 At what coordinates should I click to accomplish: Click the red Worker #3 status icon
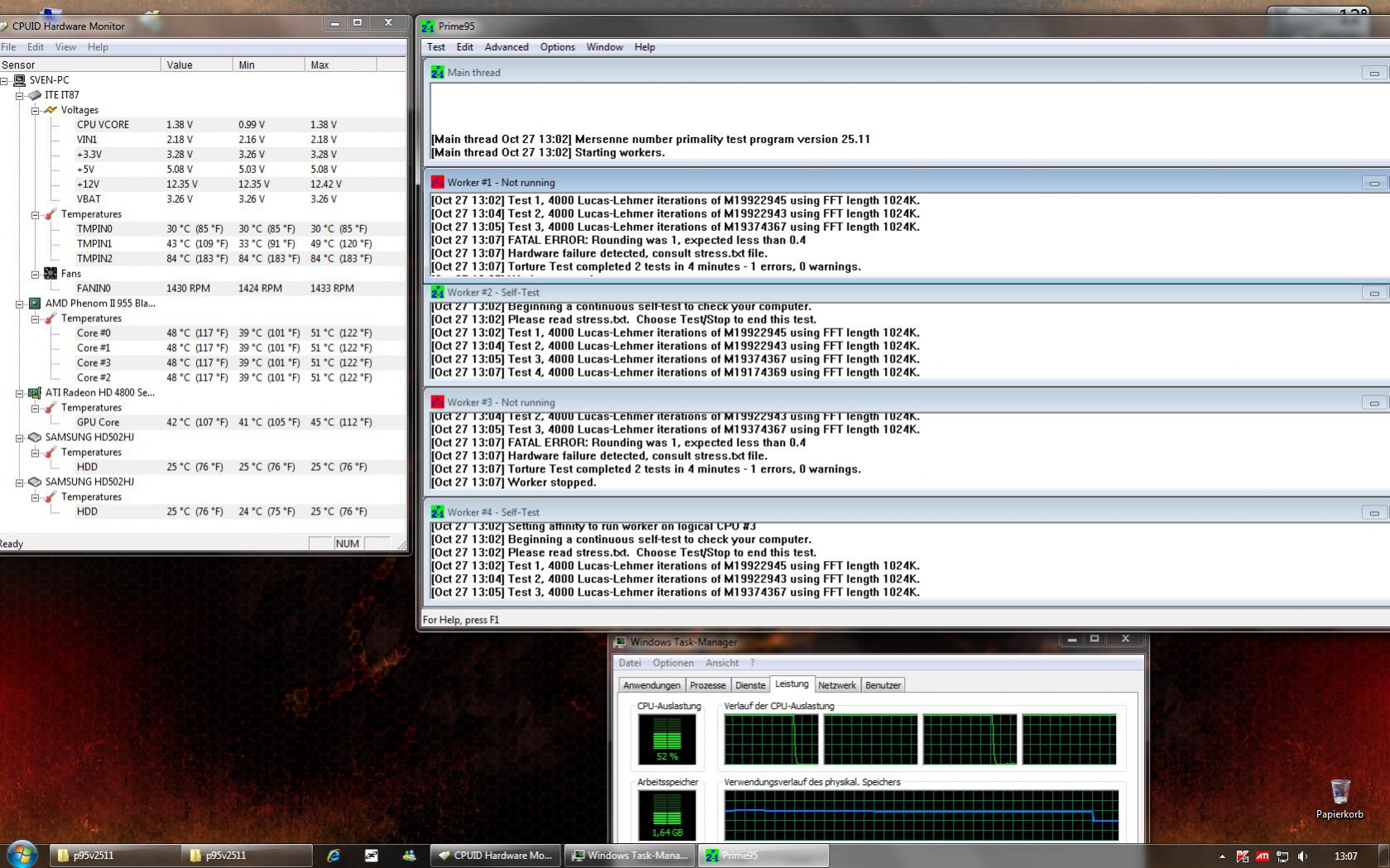click(x=437, y=403)
